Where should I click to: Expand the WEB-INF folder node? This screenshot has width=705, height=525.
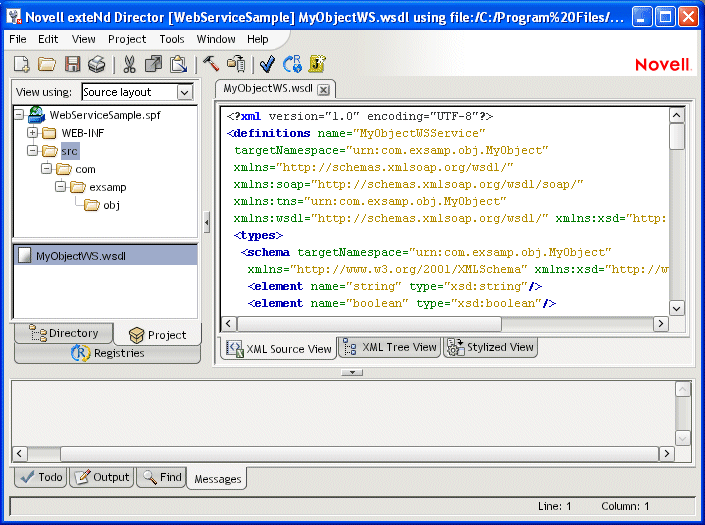point(32,133)
